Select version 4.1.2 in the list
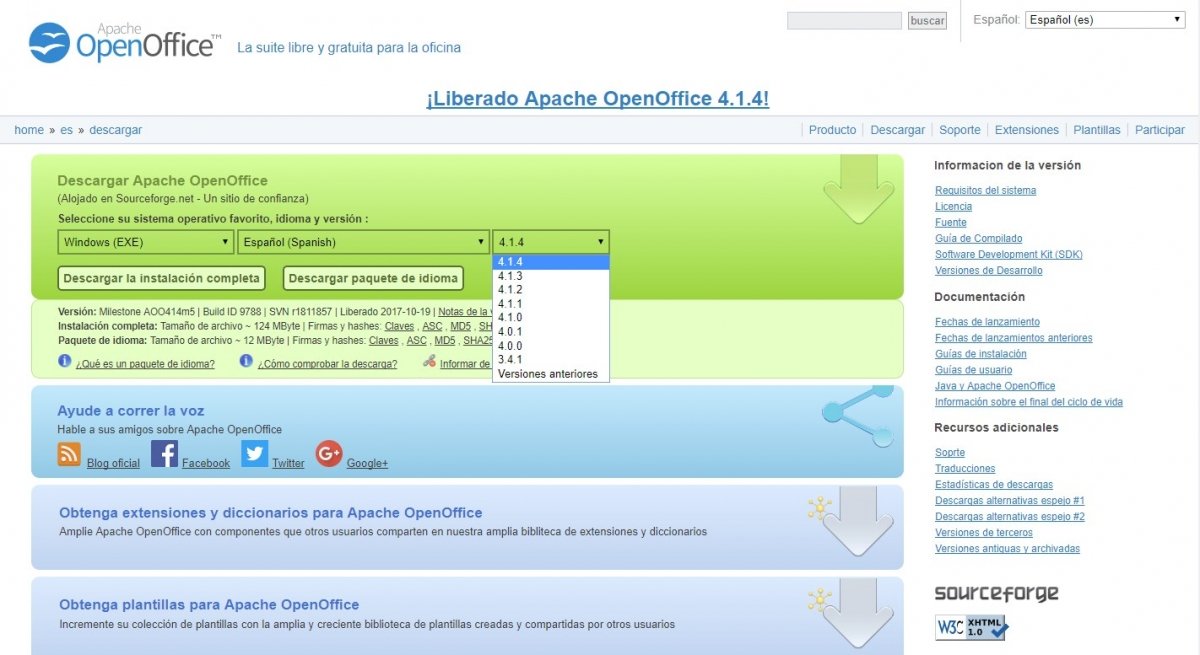Image resolution: width=1200 pixels, height=655 pixels. (x=551, y=290)
